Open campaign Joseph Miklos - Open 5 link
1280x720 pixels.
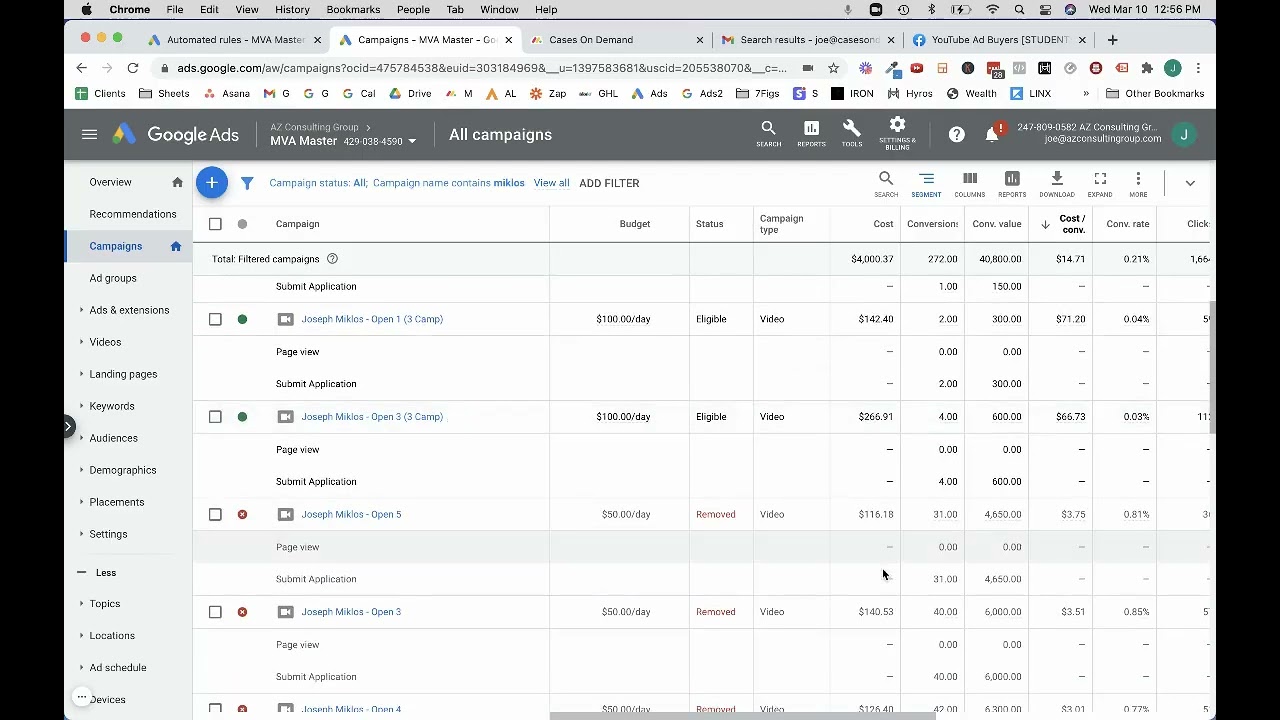click(351, 514)
